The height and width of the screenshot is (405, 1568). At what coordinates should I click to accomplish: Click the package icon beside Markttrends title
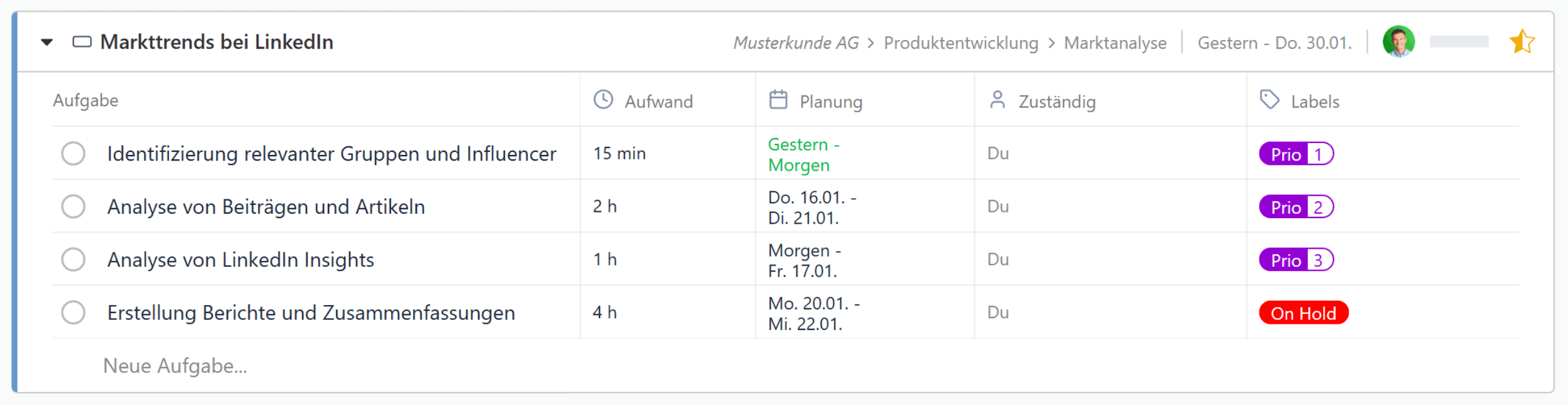82,42
